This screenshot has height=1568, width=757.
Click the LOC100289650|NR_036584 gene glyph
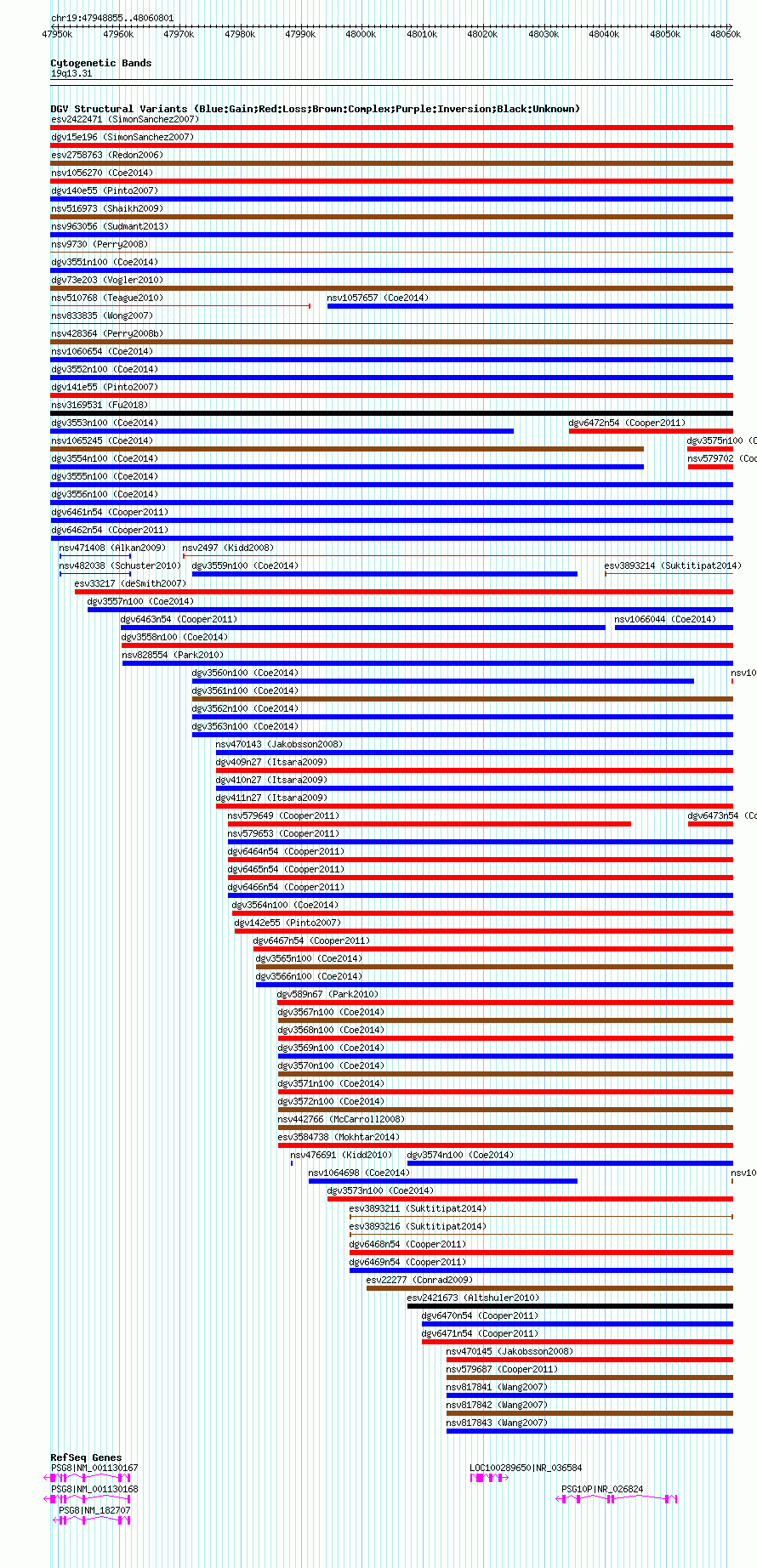489,1478
